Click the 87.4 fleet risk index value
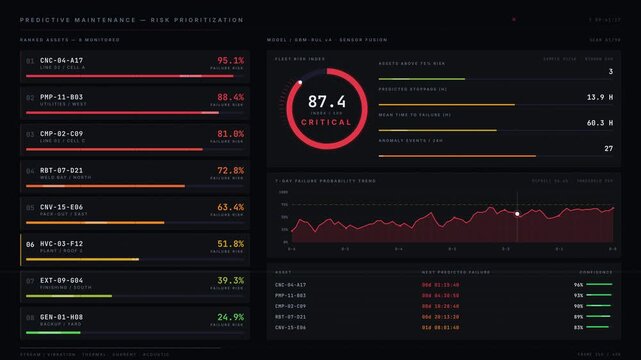Image resolution: width=641 pixels, height=360 pixels. (x=327, y=101)
